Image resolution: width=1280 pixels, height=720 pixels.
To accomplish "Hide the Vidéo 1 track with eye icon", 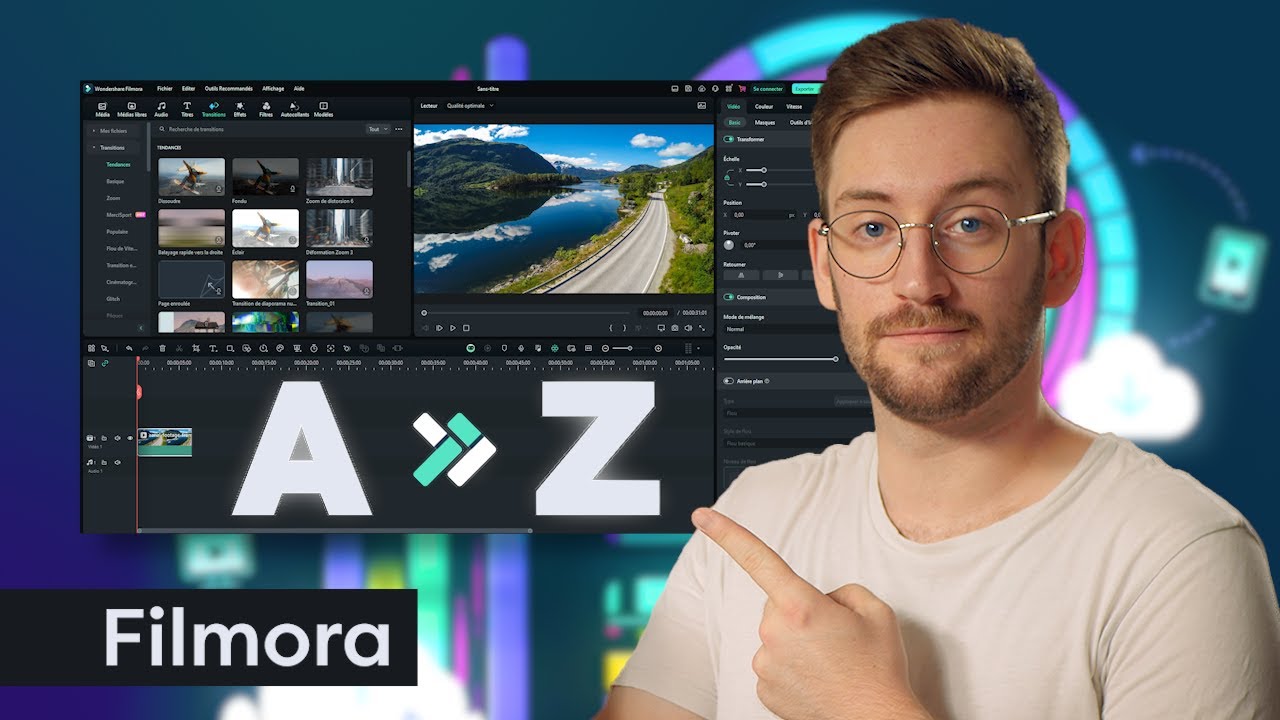I will tap(129, 438).
